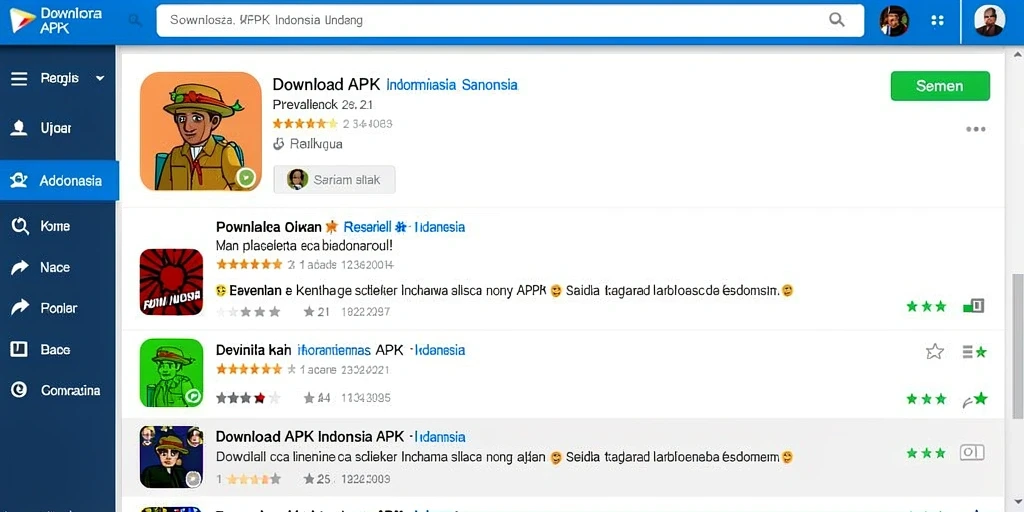Click the Pownlalca Oiwan app title

pyautogui.click(x=268, y=227)
